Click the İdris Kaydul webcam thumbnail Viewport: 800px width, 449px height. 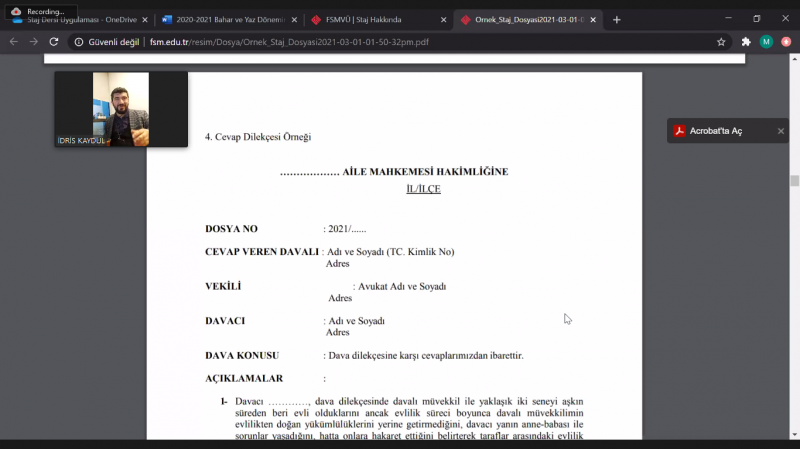121,109
